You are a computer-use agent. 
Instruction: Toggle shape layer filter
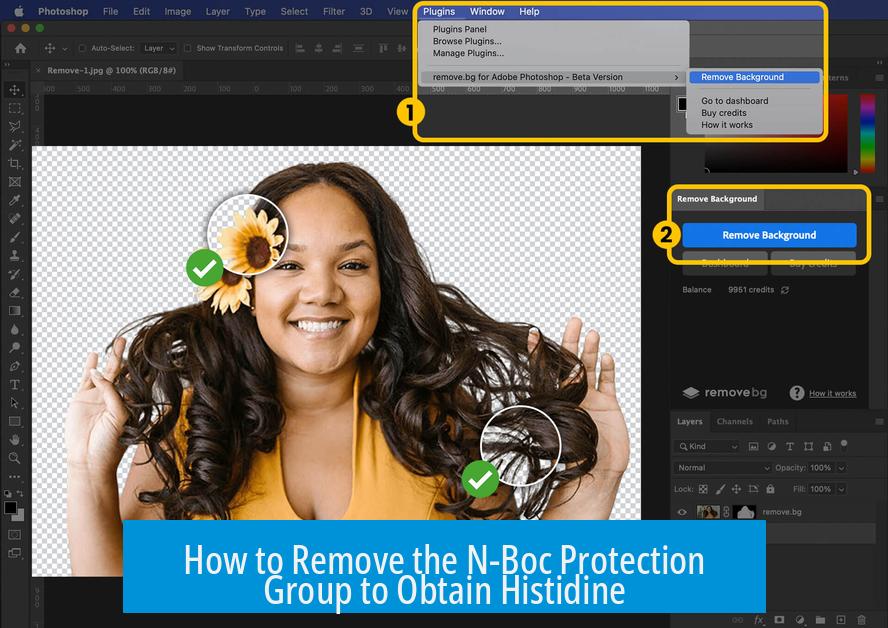pos(808,446)
